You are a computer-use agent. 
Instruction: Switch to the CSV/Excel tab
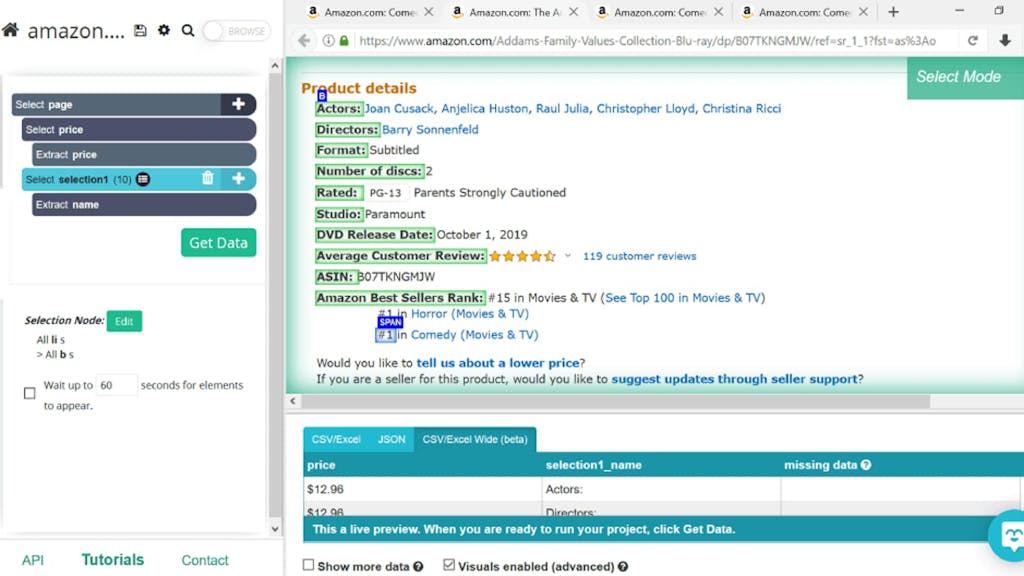[336, 440]
